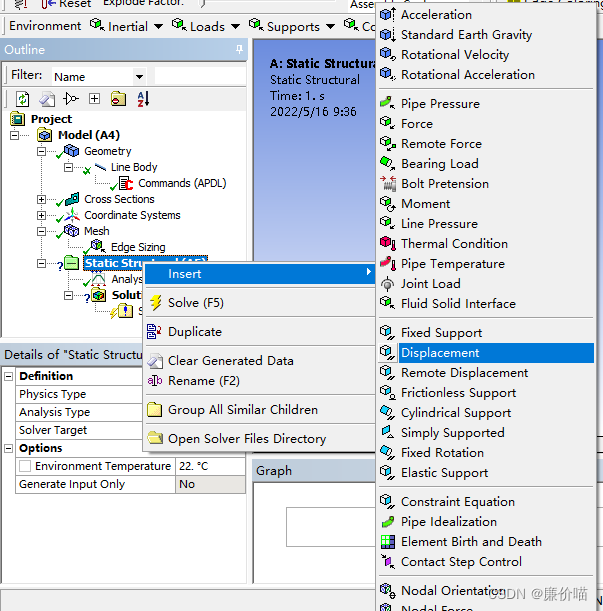Click the refresh icon in Outline toolbar
Screen dimensions: 603x611
click(23, 99)
